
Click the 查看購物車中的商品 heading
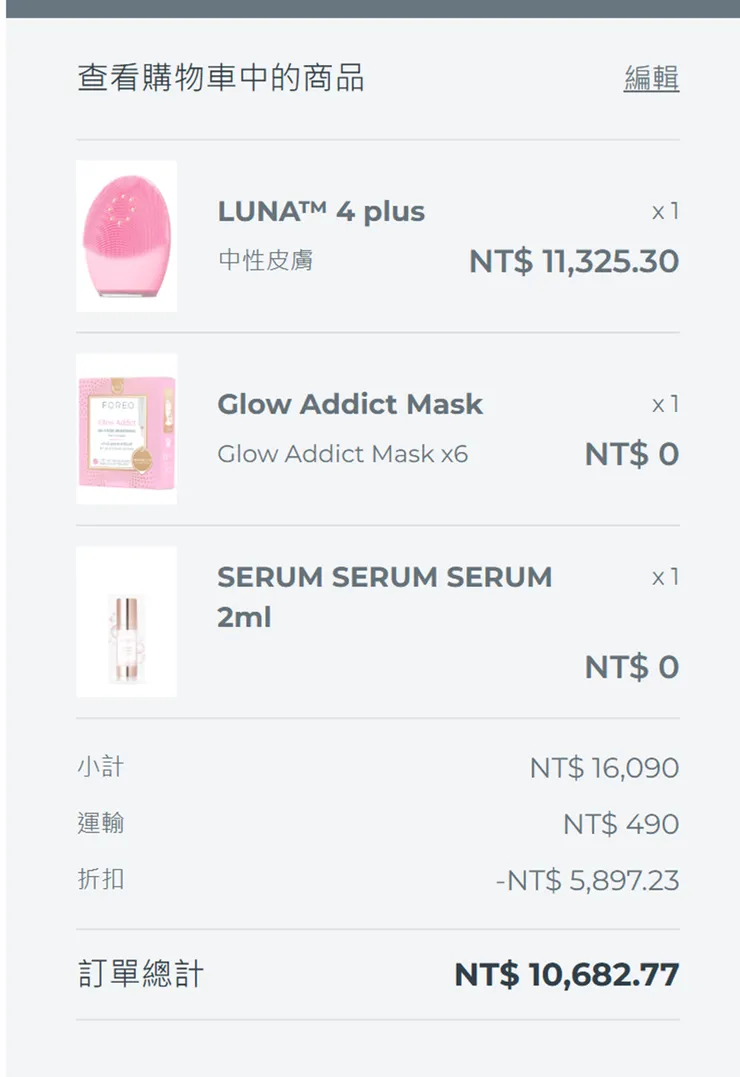tap(221, 78)
